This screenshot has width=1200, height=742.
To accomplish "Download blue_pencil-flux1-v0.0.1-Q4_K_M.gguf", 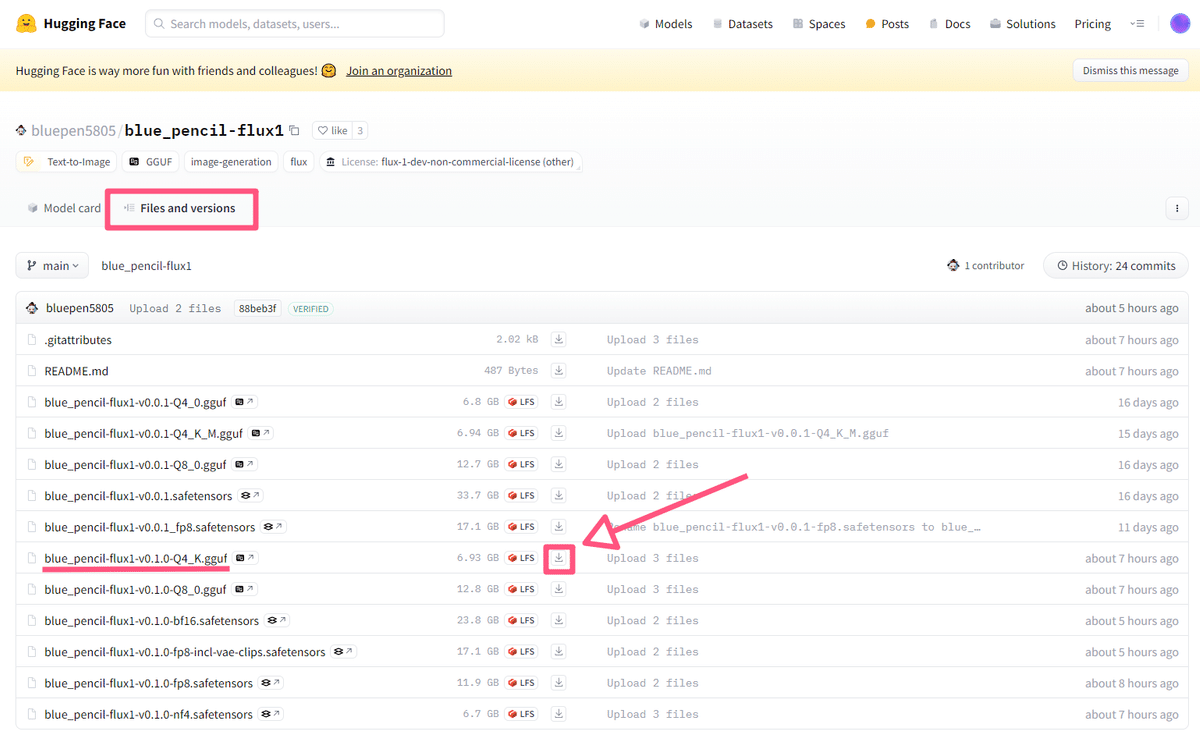I will [559, 433].
